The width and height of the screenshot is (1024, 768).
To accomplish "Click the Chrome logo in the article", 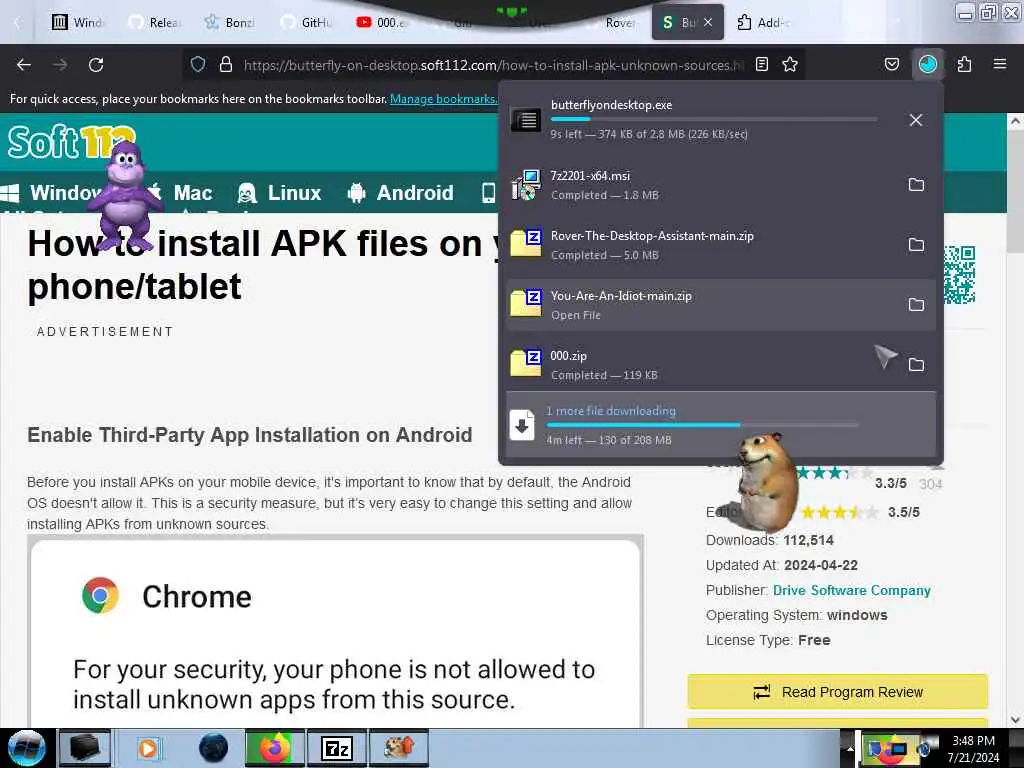I will click(x=100, y=595).
